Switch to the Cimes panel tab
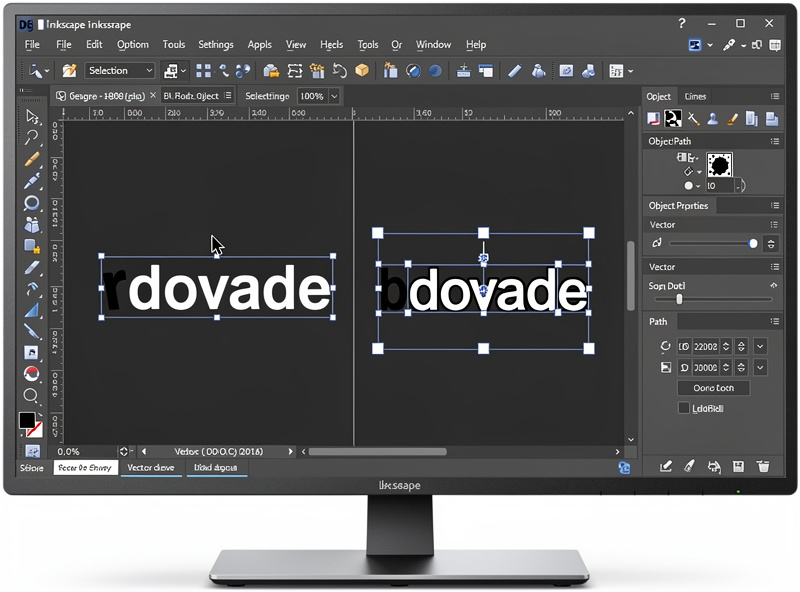Viewport: 800px width, 592px height. (695, 96)
